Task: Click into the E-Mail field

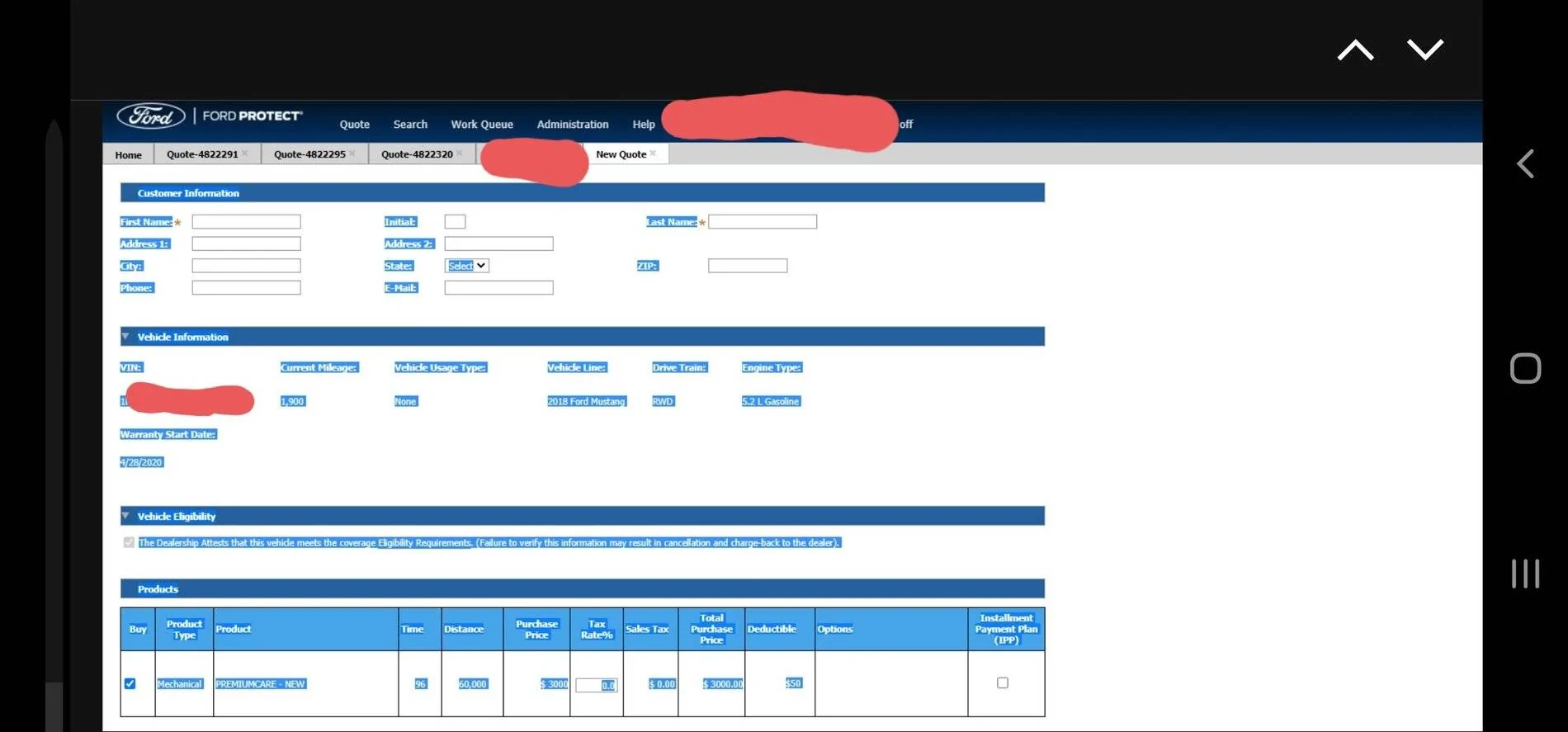Action: coord(499,288)
